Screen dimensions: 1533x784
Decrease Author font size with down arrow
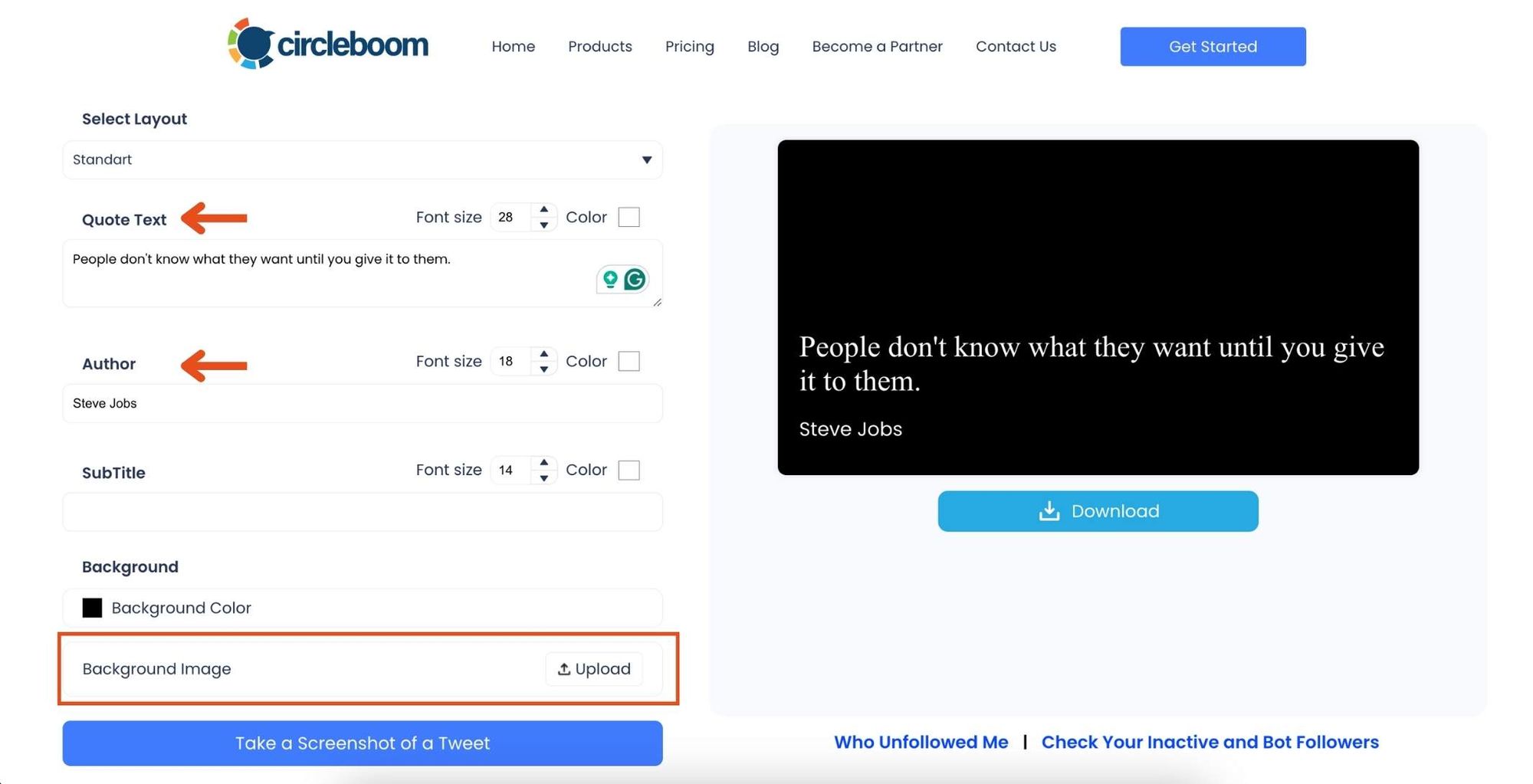click(543, 369)
